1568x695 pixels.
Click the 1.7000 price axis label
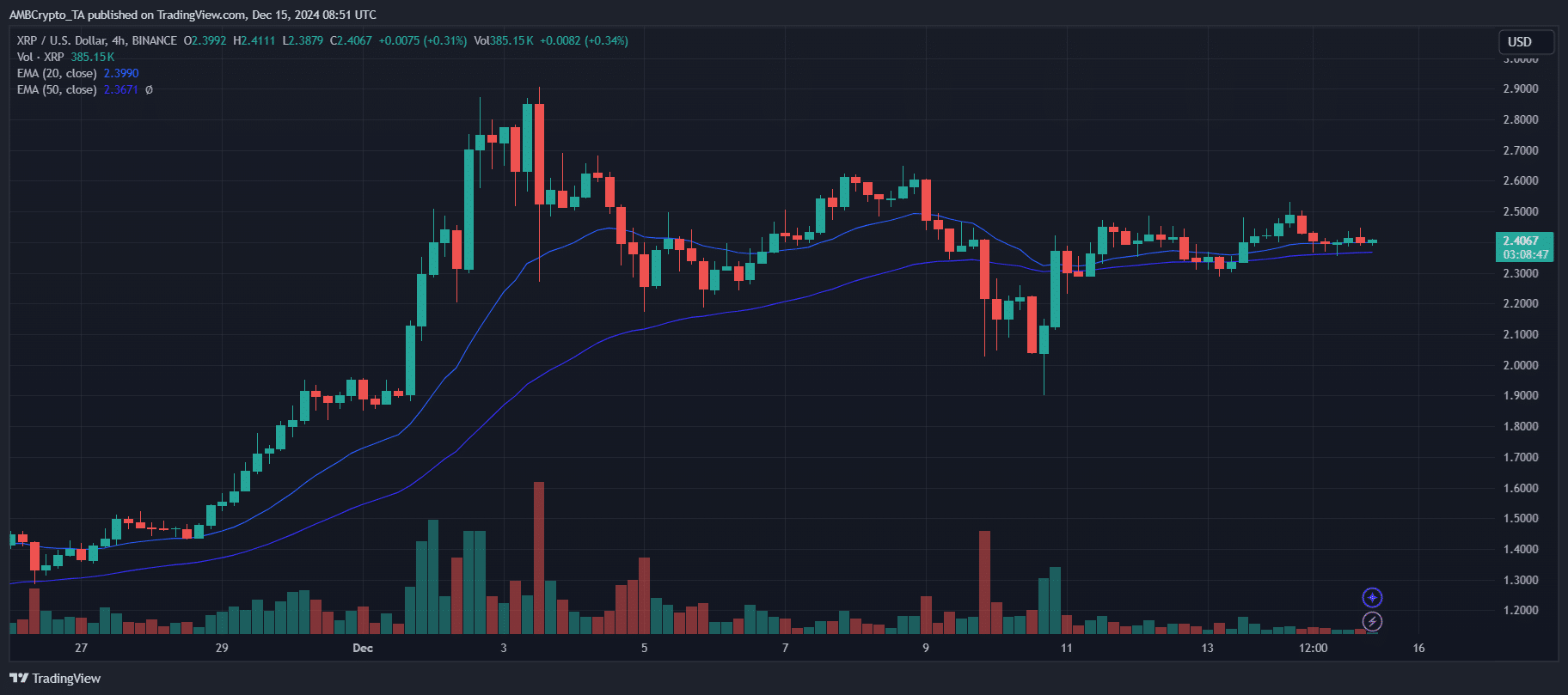[1520, 457]
